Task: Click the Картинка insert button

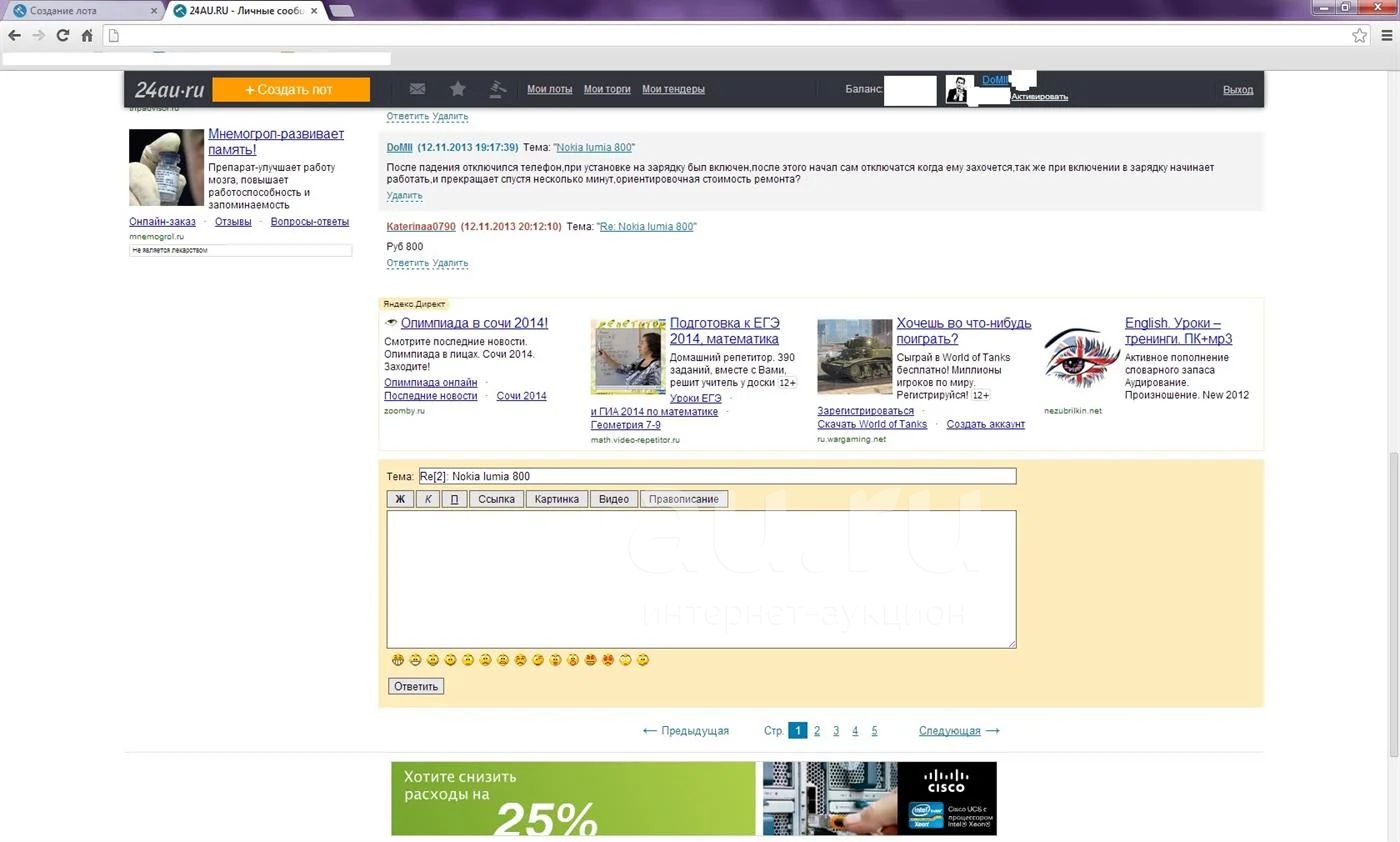Action: 556,499
